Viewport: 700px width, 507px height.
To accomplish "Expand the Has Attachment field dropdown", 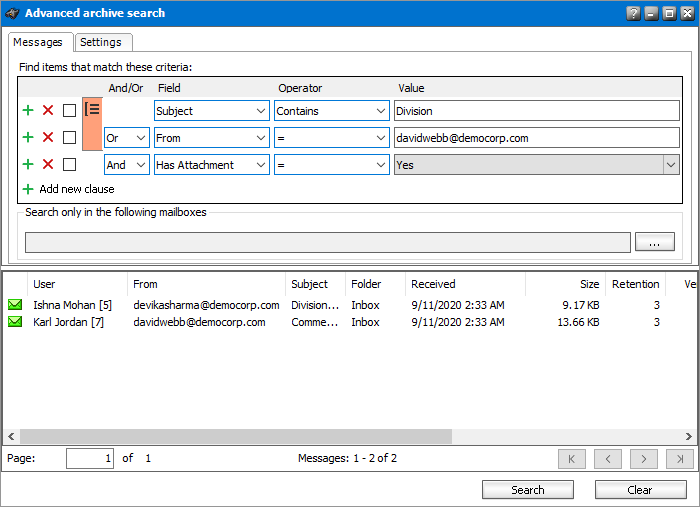I will [261, 165].
